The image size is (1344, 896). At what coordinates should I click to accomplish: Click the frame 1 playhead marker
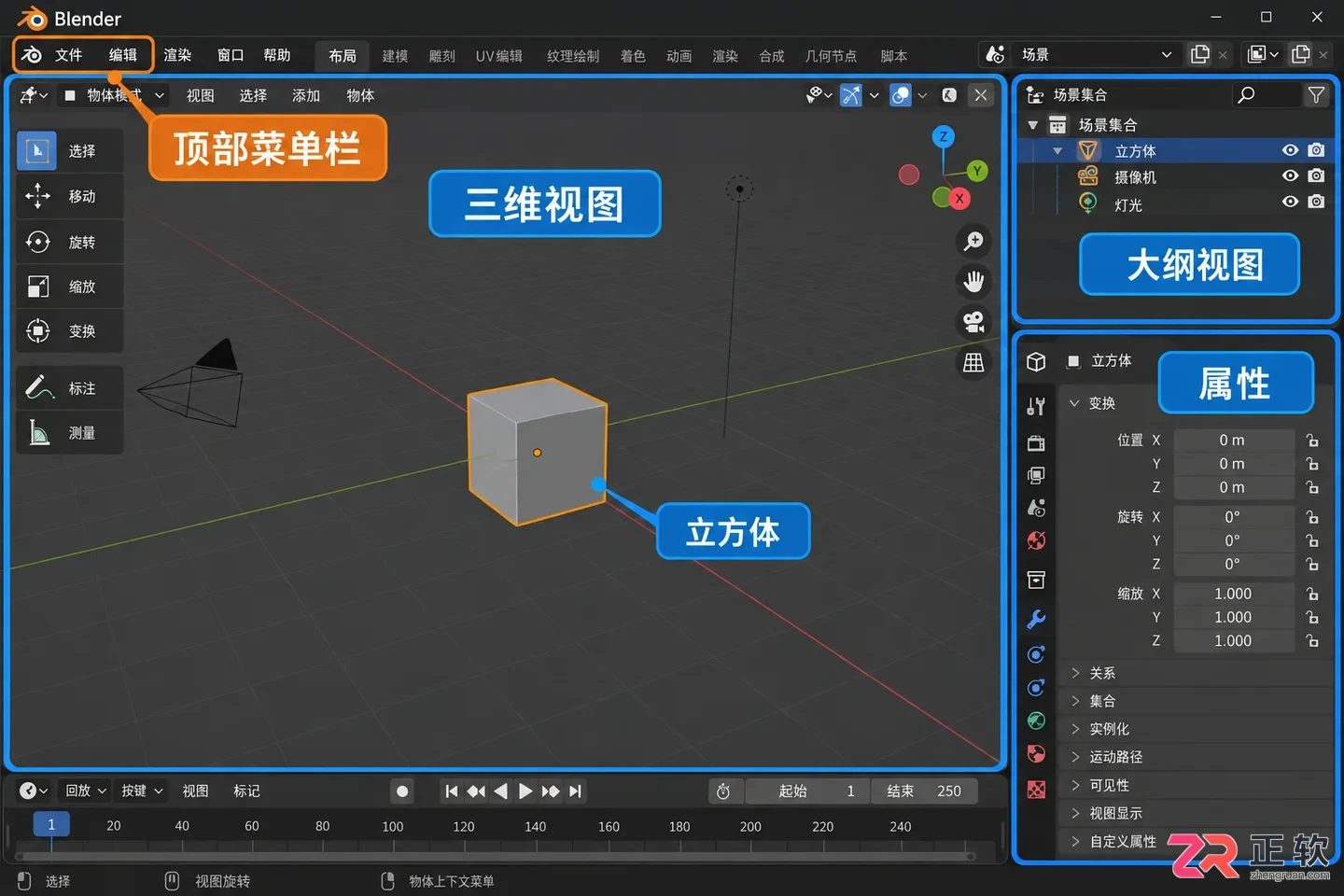[51, 825]
